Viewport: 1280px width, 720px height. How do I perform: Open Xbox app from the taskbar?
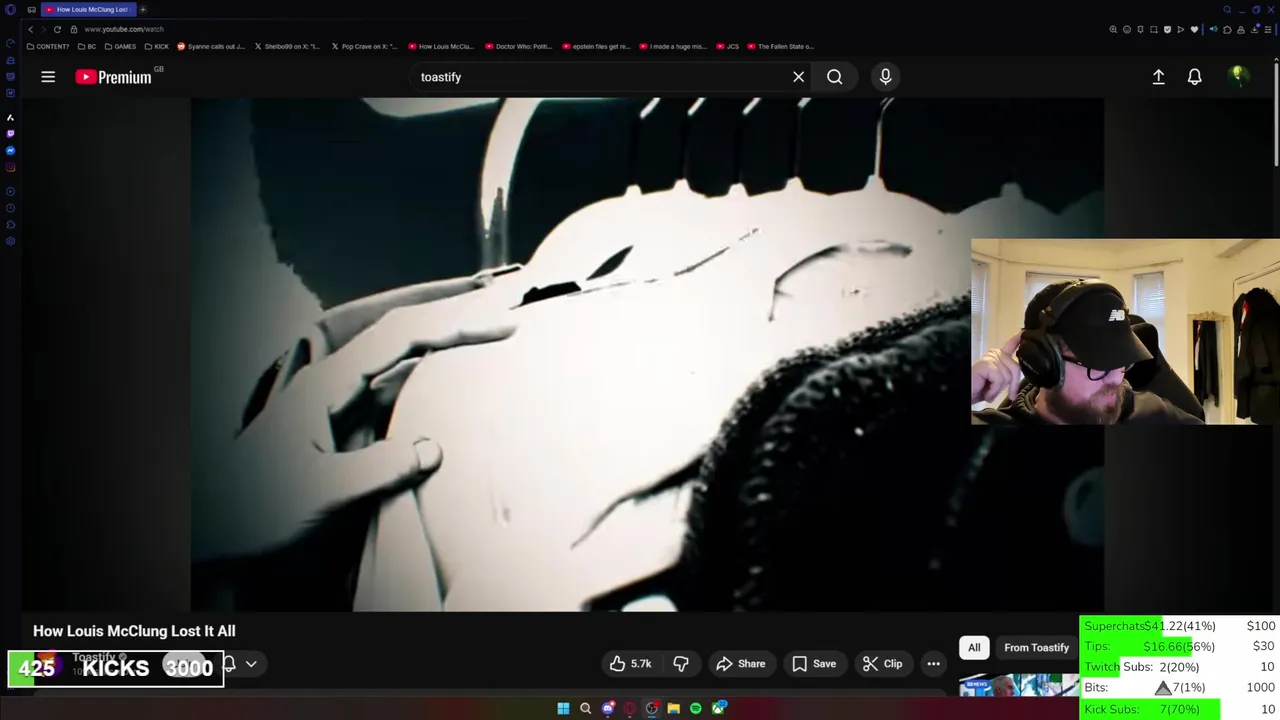tap(718, 709)
